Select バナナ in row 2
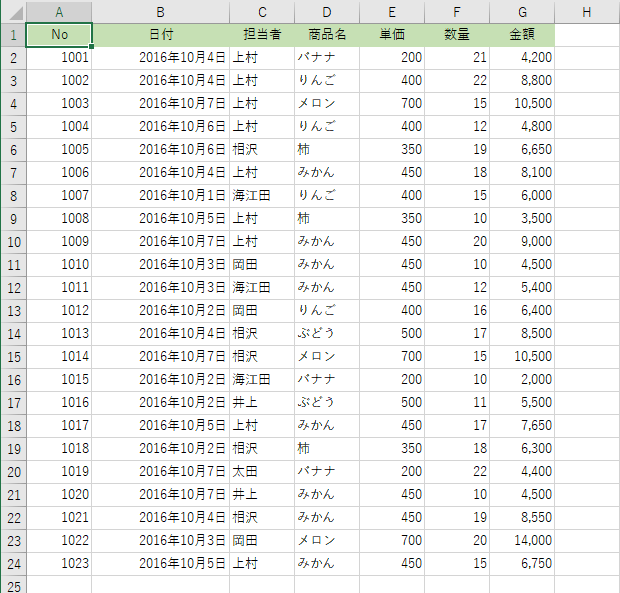Screen dimensions: 620x593 point(327,58)
